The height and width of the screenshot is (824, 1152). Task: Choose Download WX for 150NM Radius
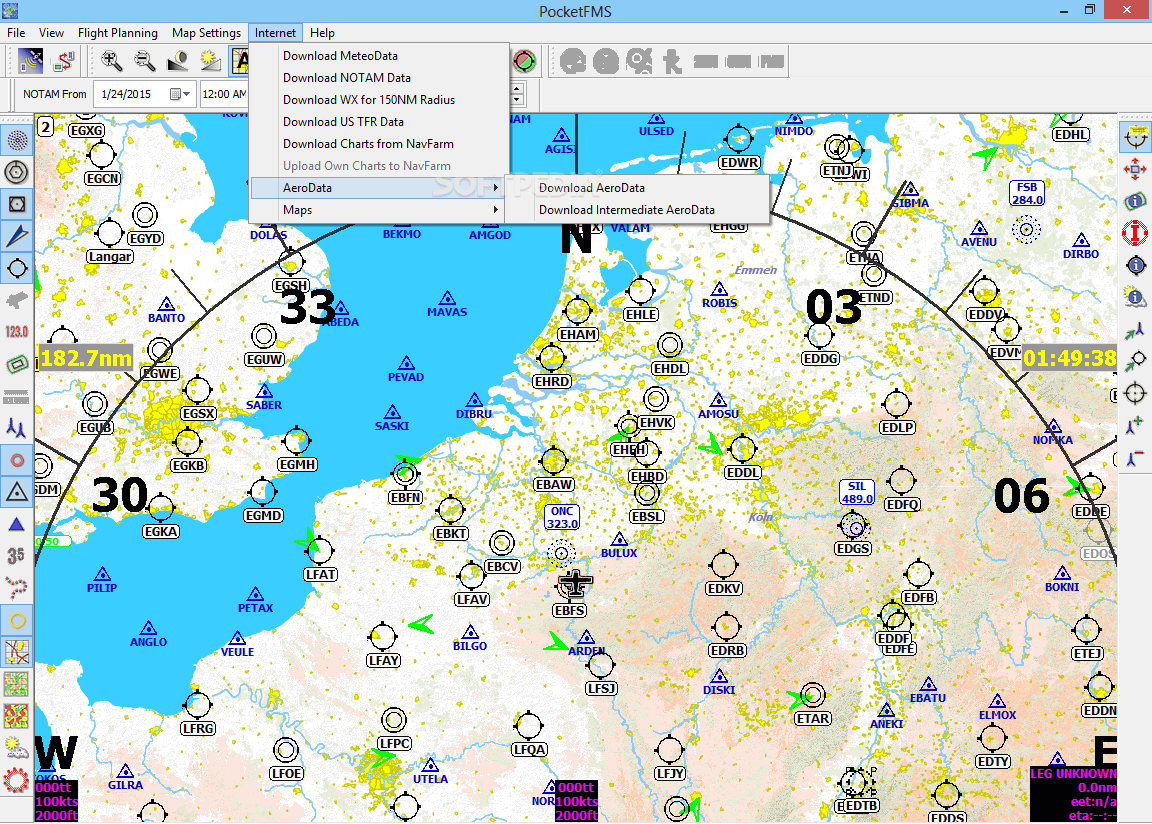(380, 100)
